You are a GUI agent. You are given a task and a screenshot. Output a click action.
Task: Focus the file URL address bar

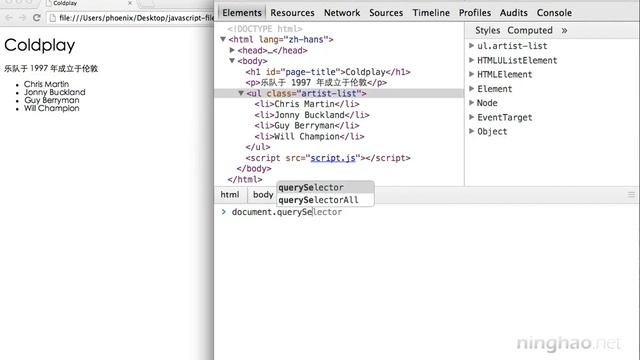pyautogui.click(x=136, y=18)
